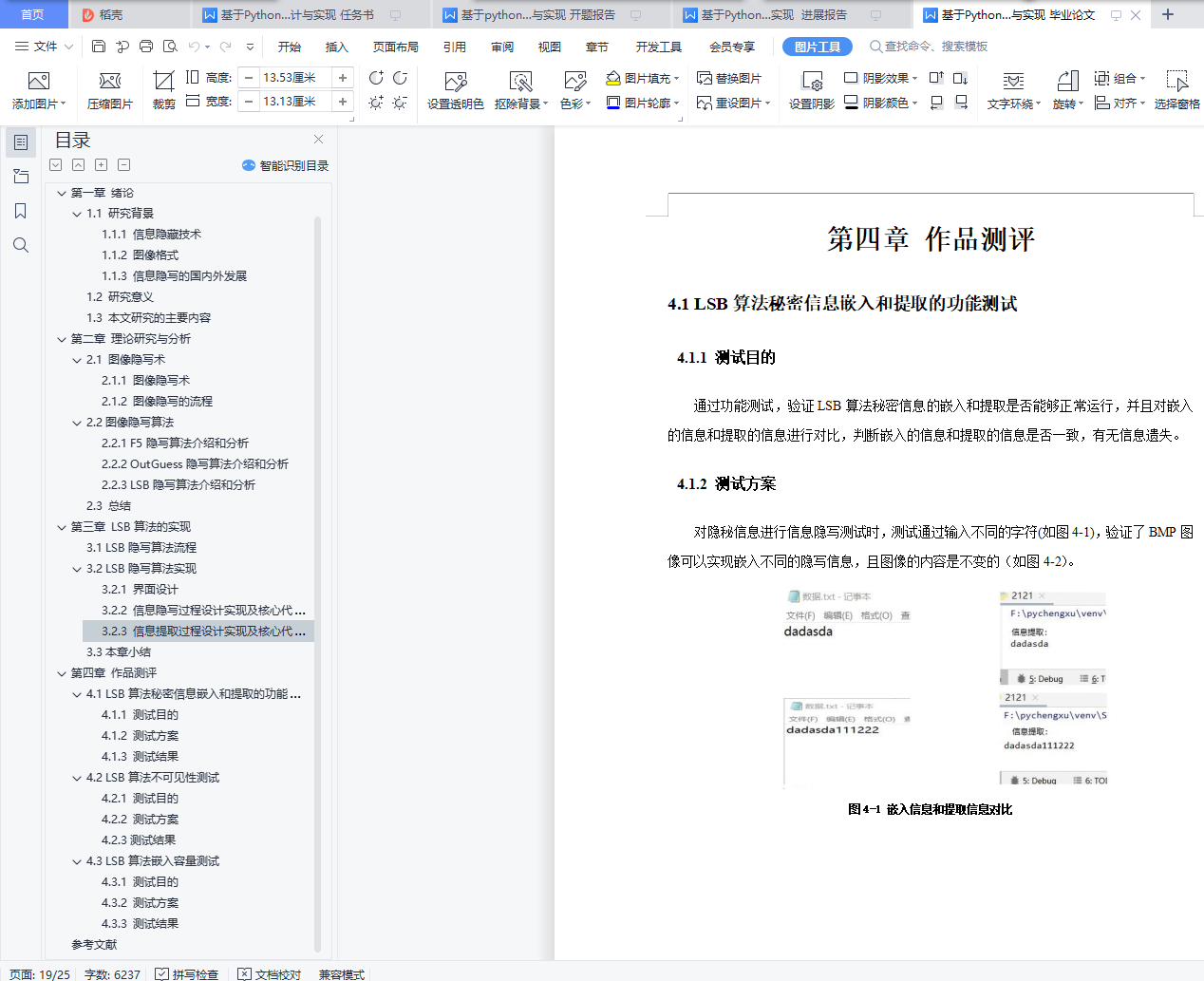Open the 文件 menu
This screenshot has width=1204, height=981.
coord(45,47)
